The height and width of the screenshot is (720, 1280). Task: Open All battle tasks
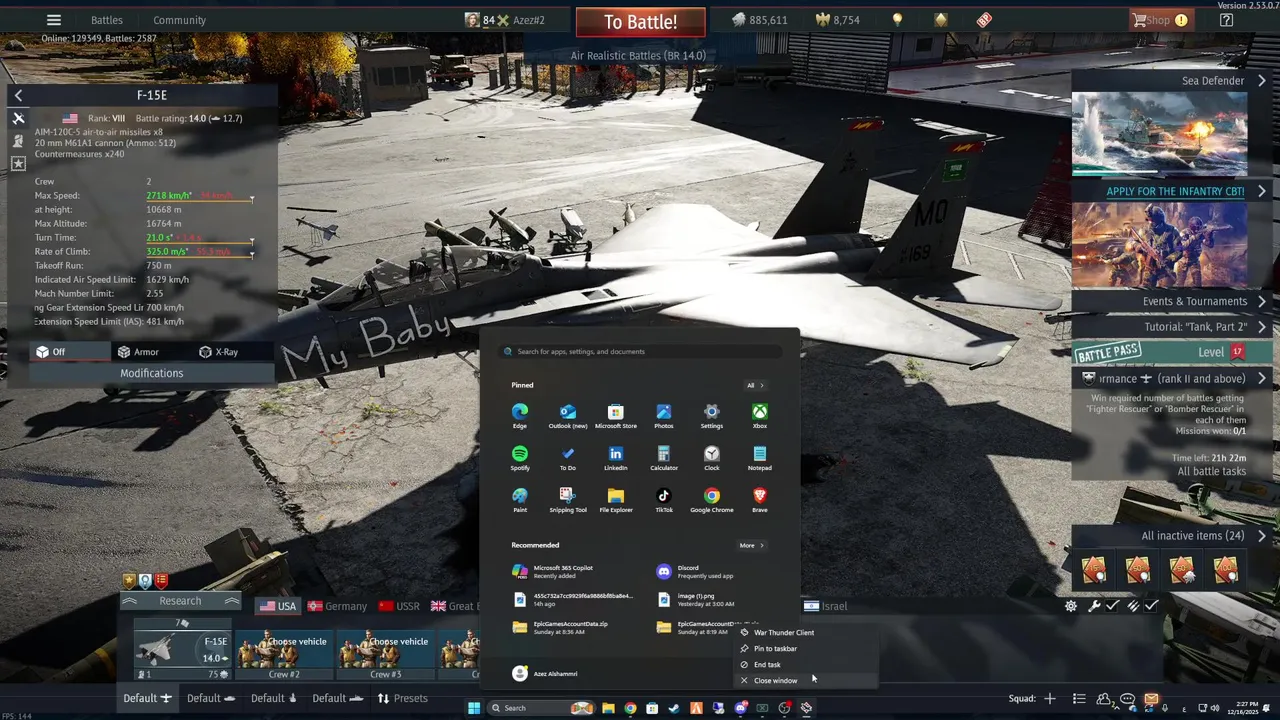pyautogui.click(x=1211, y=471)
